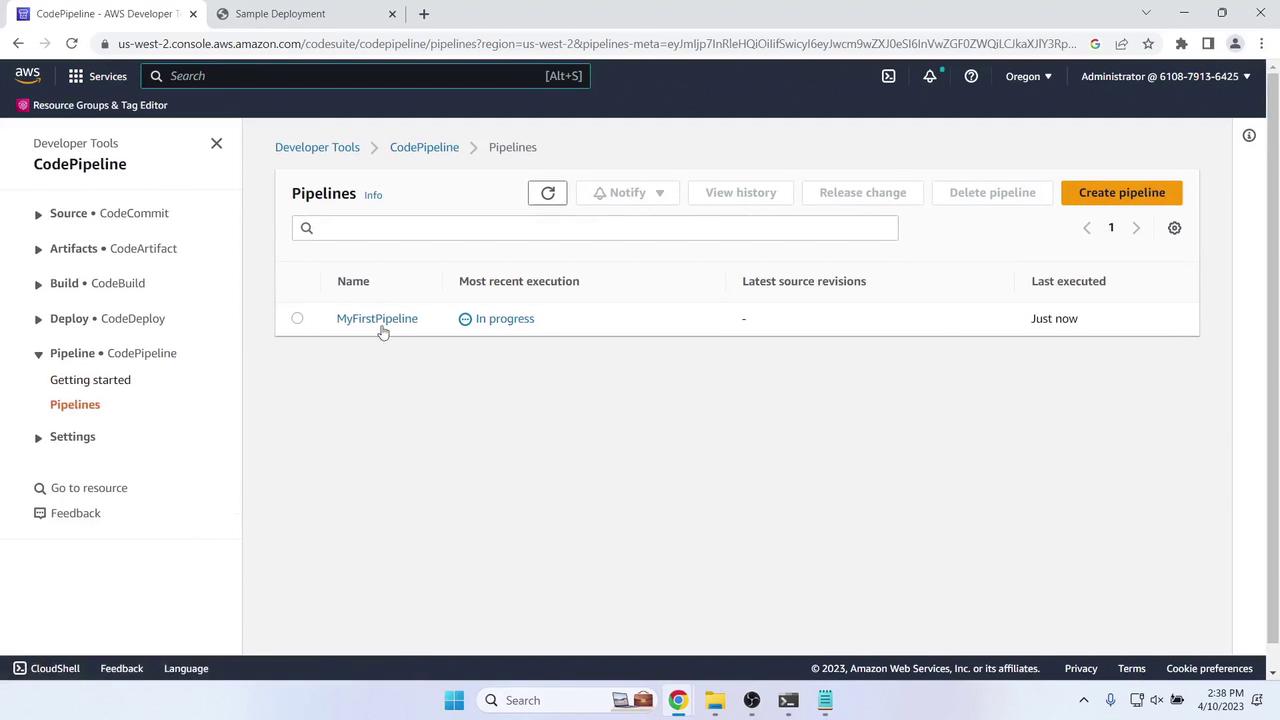Screen dimensions: 1280x720
Task: Go to next page of pipelines
Action: (x=1136, y=228)
